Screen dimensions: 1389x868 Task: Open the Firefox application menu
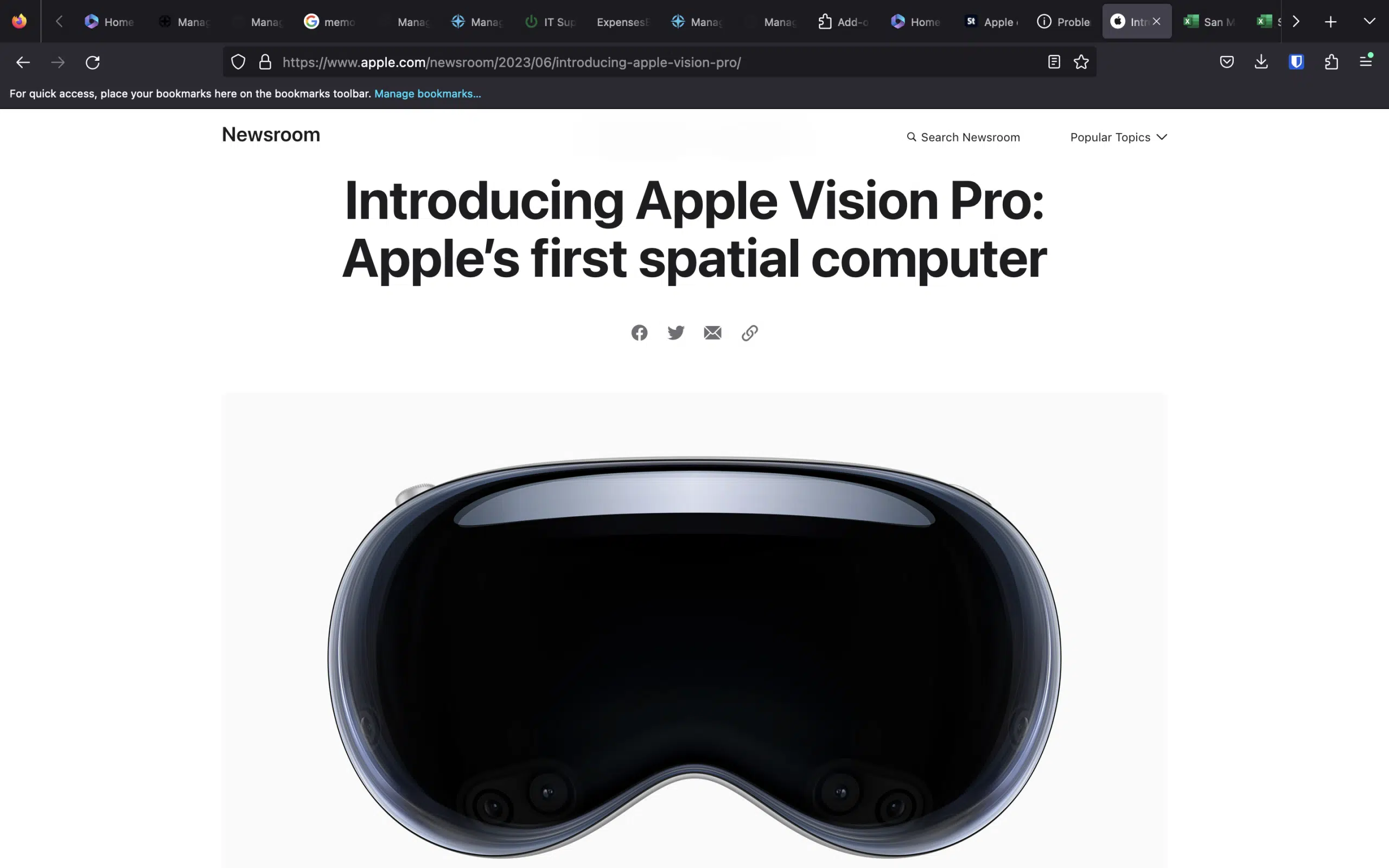click(x=1366, y=61)
